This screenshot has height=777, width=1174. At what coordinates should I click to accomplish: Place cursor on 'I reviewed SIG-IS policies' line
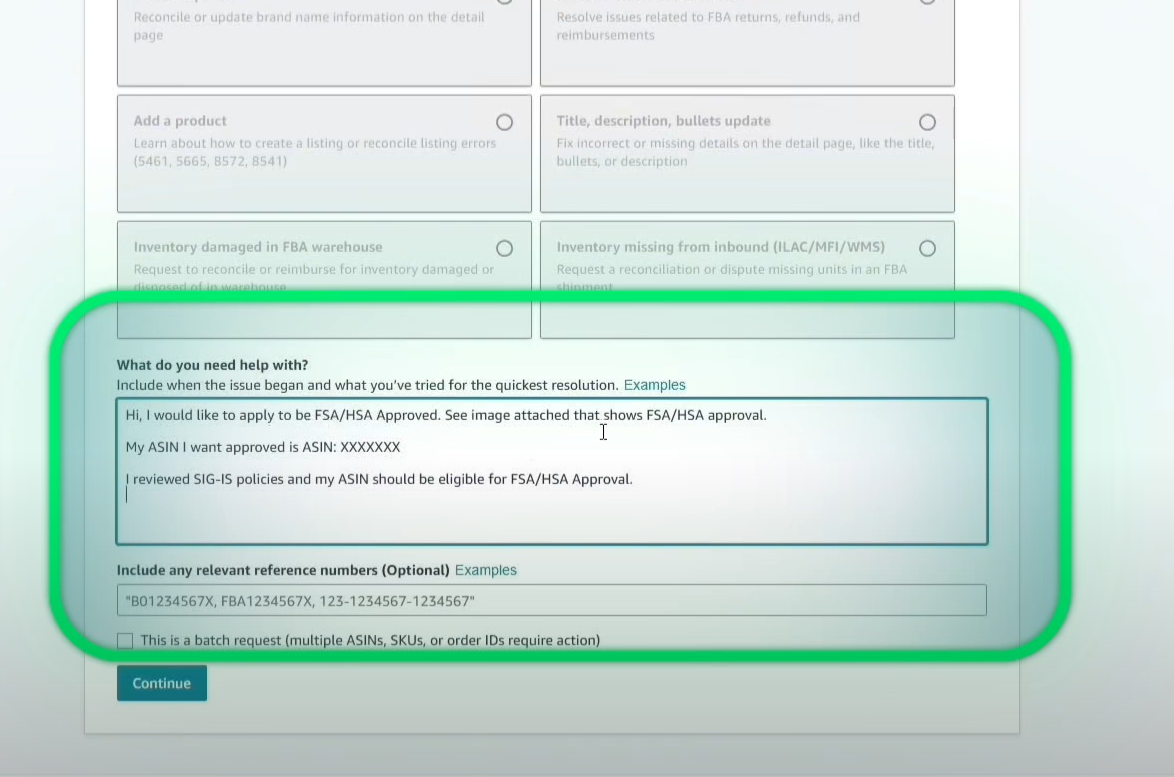click(x=379, y=479)
